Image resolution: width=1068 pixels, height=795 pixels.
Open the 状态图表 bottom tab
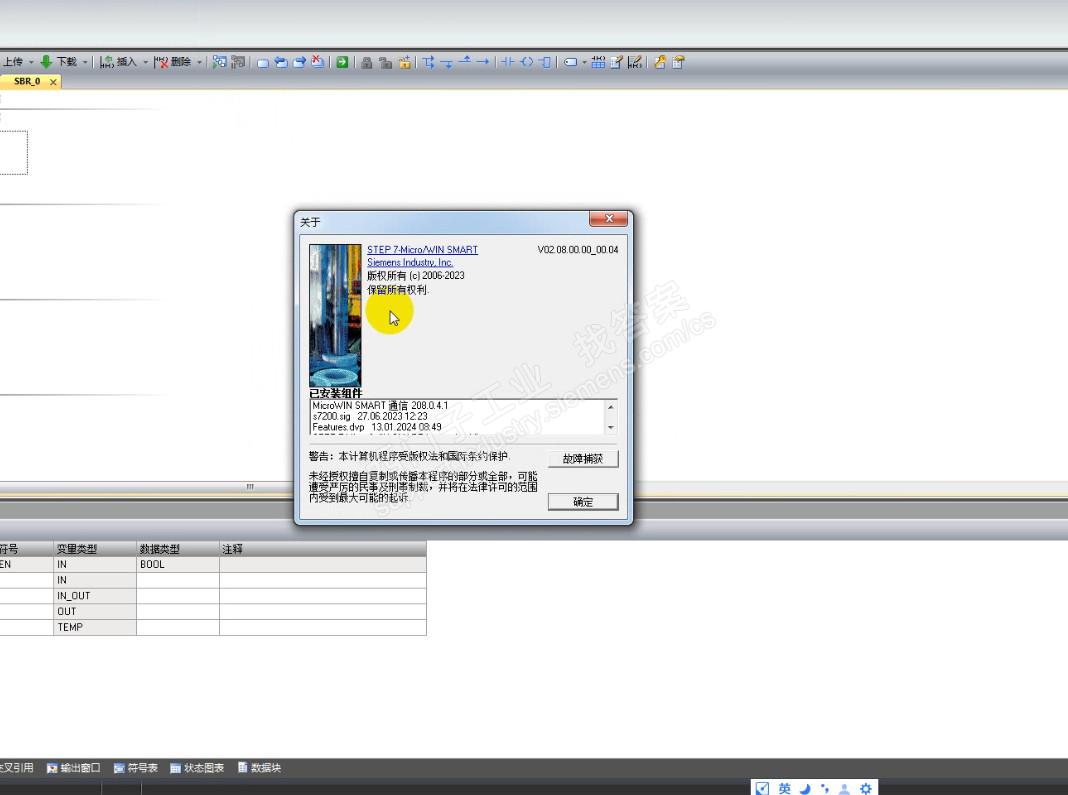point(197,768)
